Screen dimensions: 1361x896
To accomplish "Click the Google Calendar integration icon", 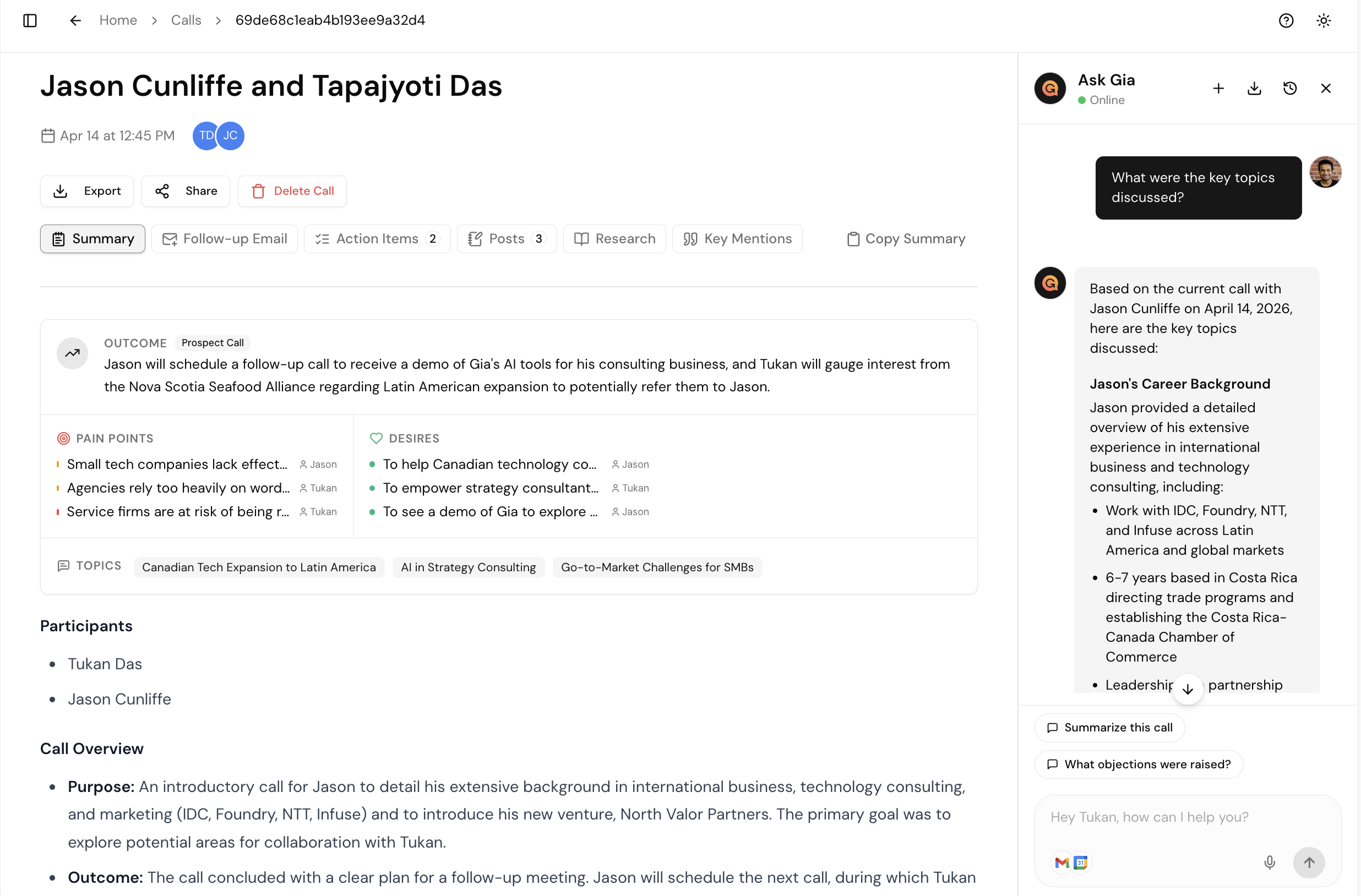I will click(x=1080, y=862).
